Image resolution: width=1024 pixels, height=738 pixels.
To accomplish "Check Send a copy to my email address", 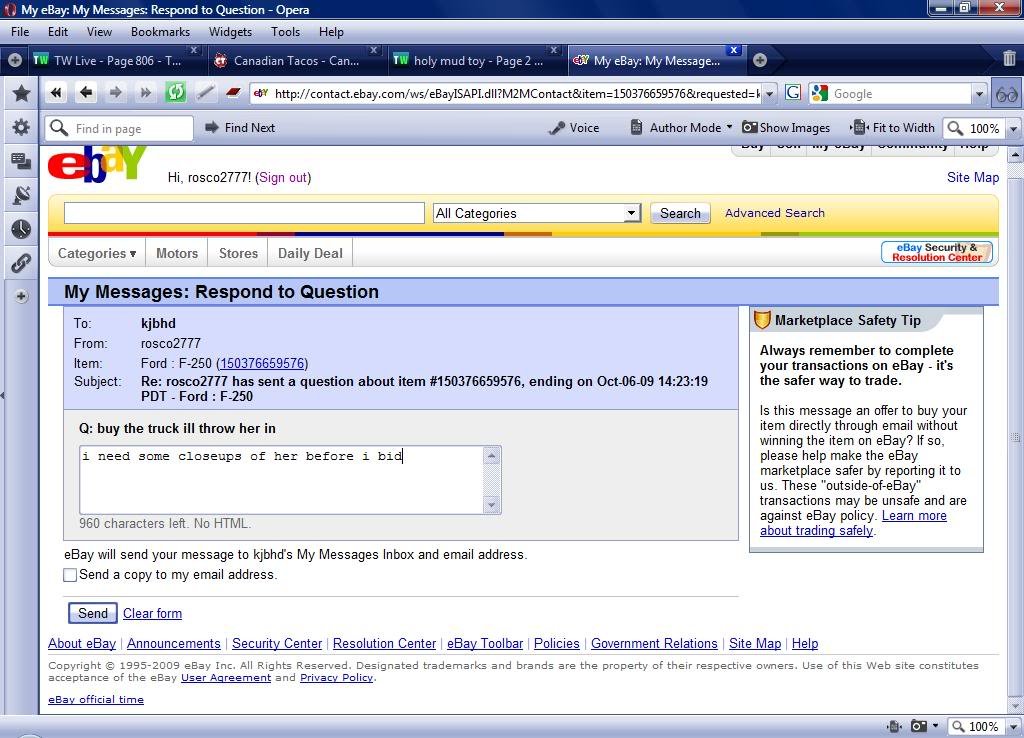I will 70,575.
